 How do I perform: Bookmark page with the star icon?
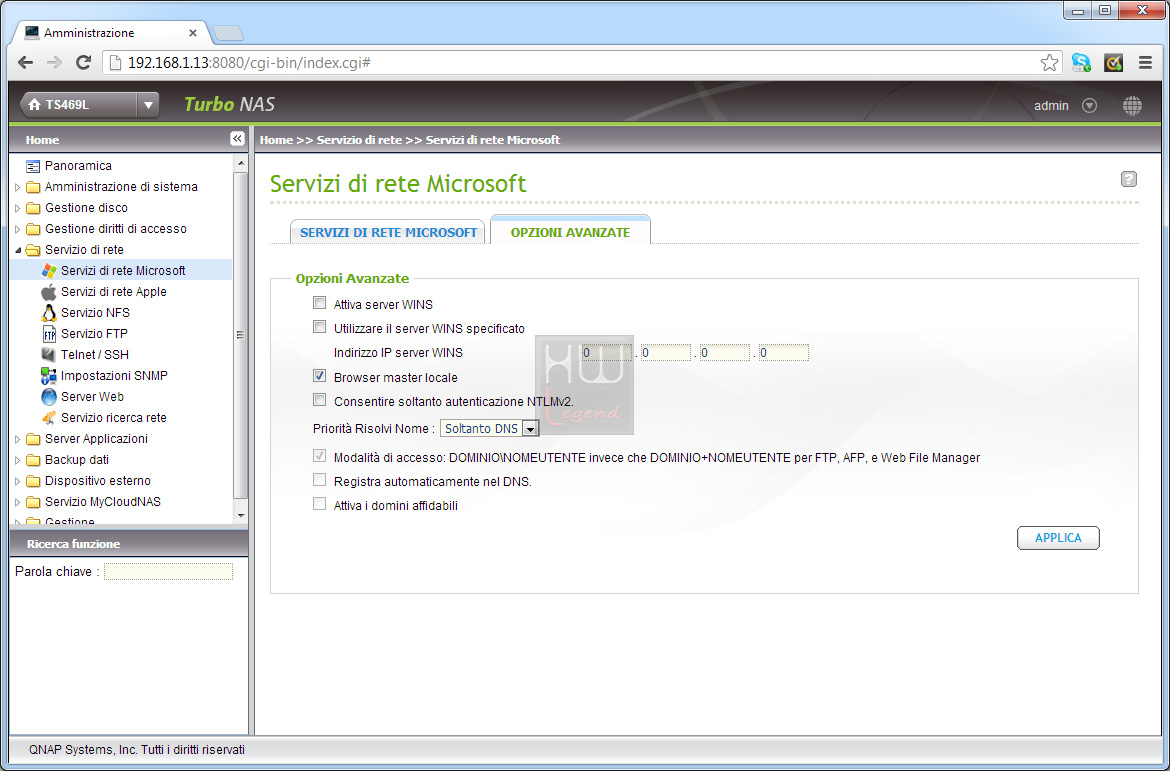(x=1049, y=63)
